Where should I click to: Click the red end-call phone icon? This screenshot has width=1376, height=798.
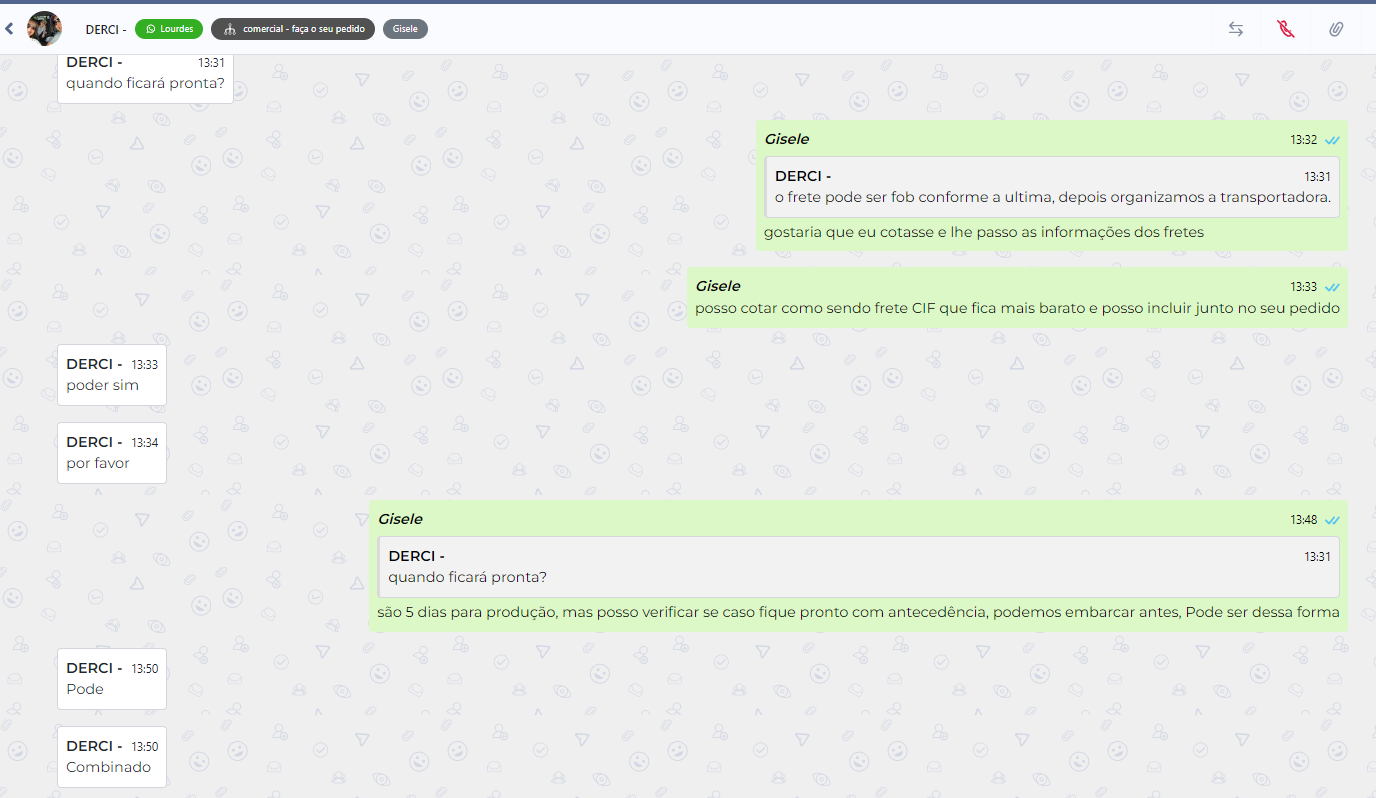point(1286,29)
